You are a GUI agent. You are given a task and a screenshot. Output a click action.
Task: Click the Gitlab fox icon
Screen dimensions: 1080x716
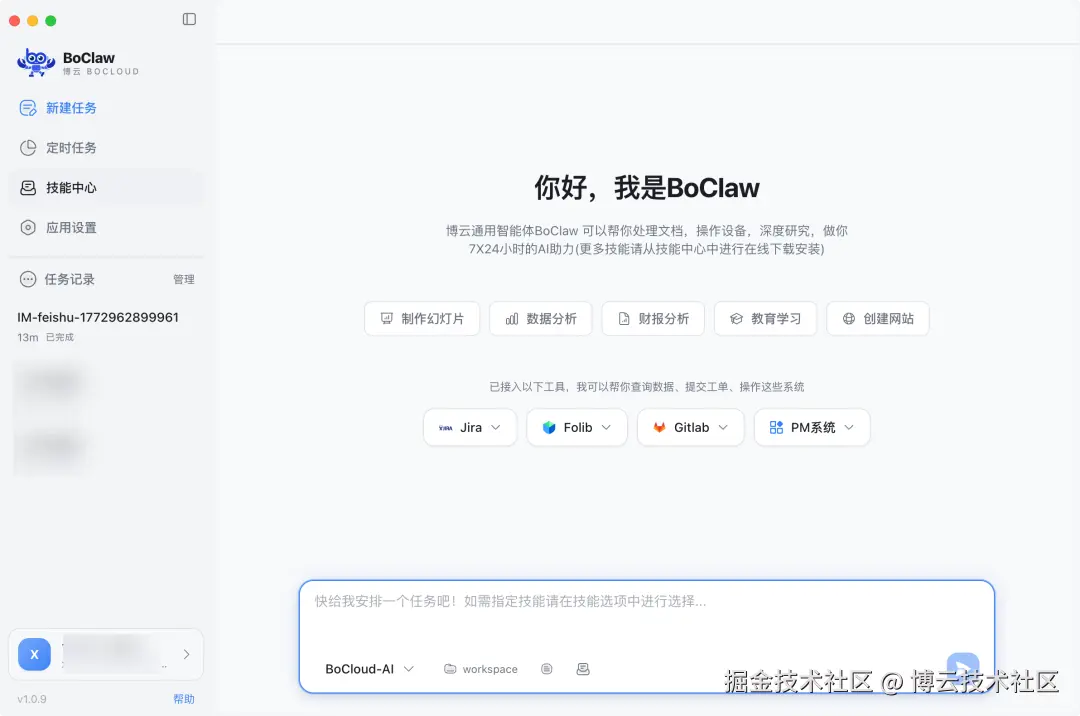659,428
